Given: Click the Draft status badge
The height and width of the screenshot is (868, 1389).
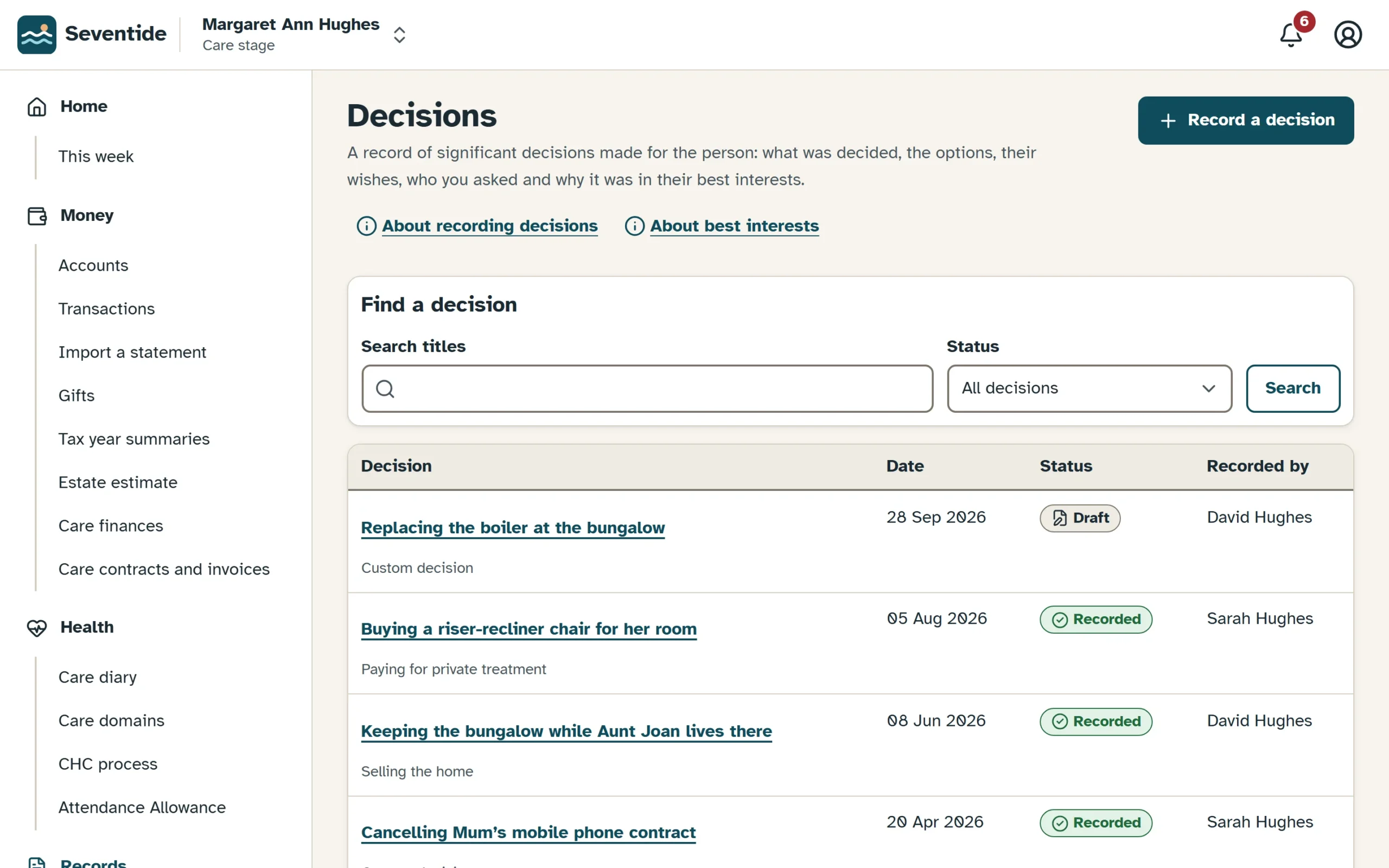Looking at the screenshot, I should [x=1080, y=519].
